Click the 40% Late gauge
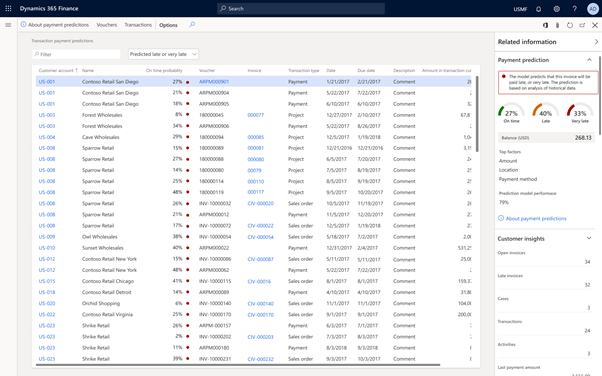The image size is (602, 376). point(546,113)
